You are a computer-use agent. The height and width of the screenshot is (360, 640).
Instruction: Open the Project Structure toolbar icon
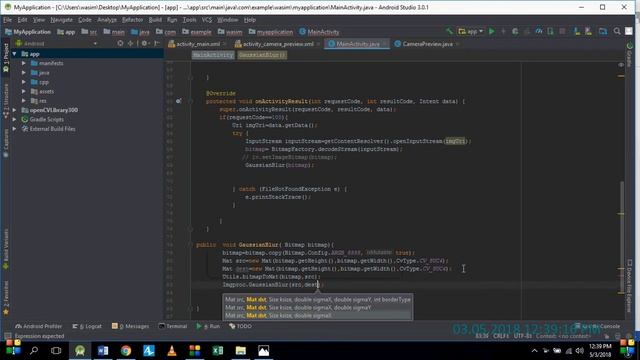click(603, 31)
